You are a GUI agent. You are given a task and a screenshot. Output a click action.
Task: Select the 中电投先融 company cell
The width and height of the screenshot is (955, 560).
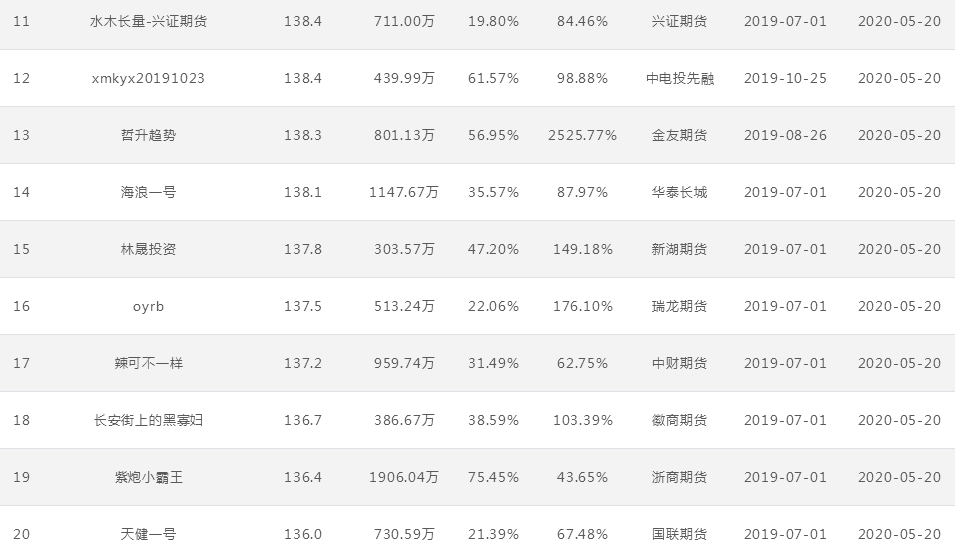coord(679,79)
